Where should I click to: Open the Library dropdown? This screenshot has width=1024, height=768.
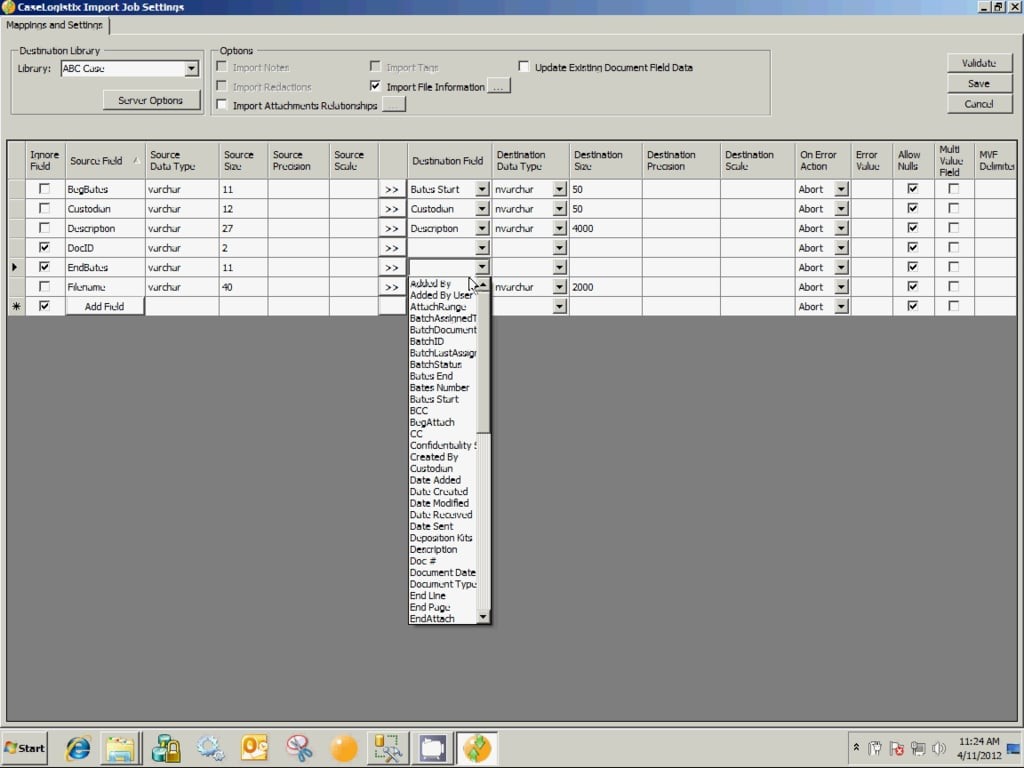(x=191, y=69)
